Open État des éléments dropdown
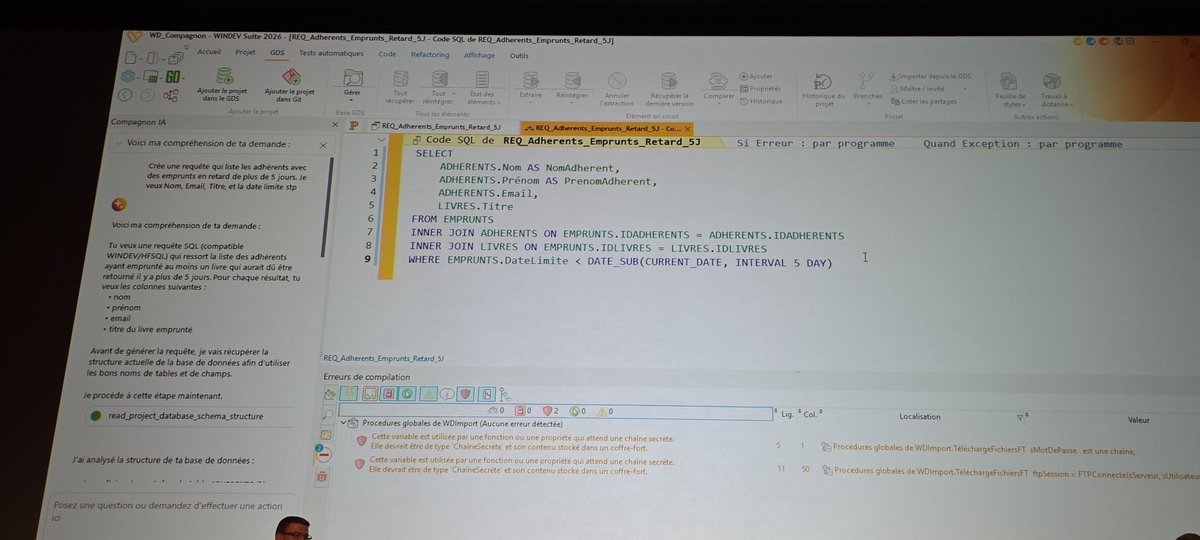 482,88
